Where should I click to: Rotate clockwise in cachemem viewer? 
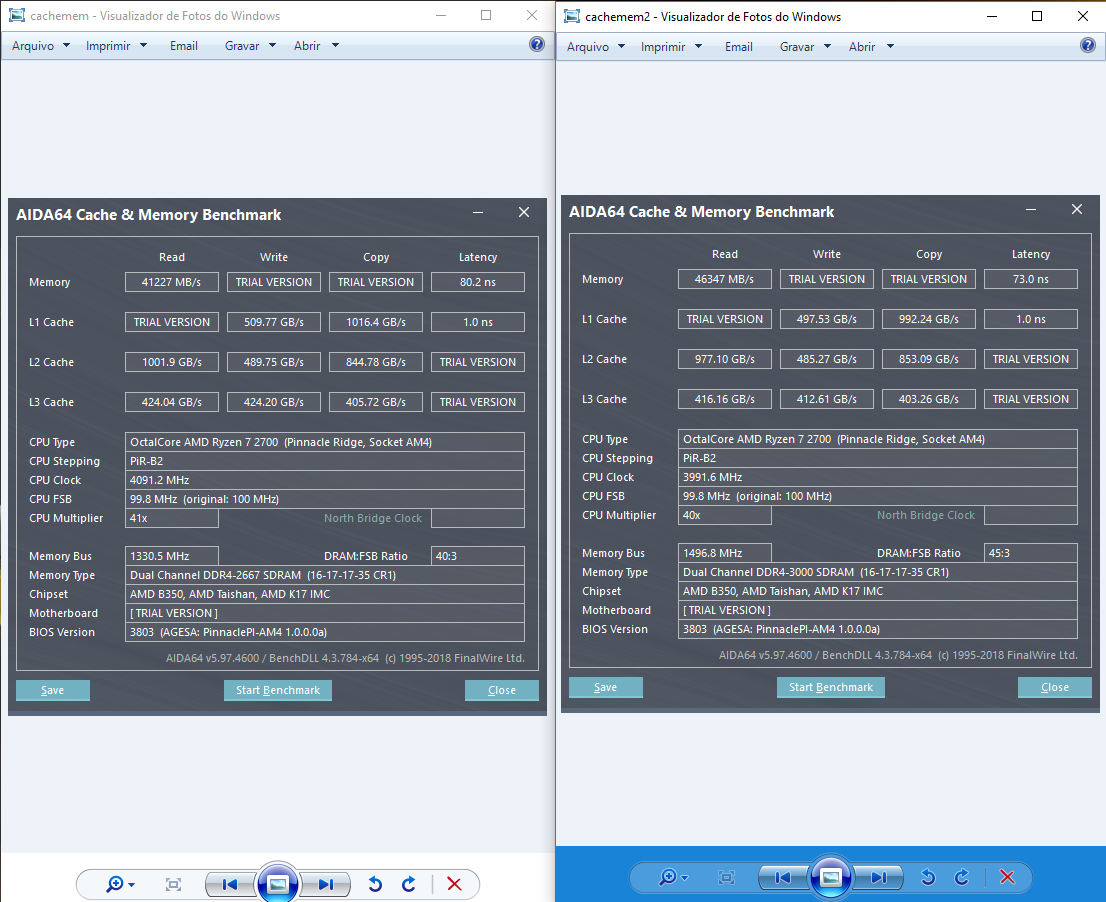409,884
